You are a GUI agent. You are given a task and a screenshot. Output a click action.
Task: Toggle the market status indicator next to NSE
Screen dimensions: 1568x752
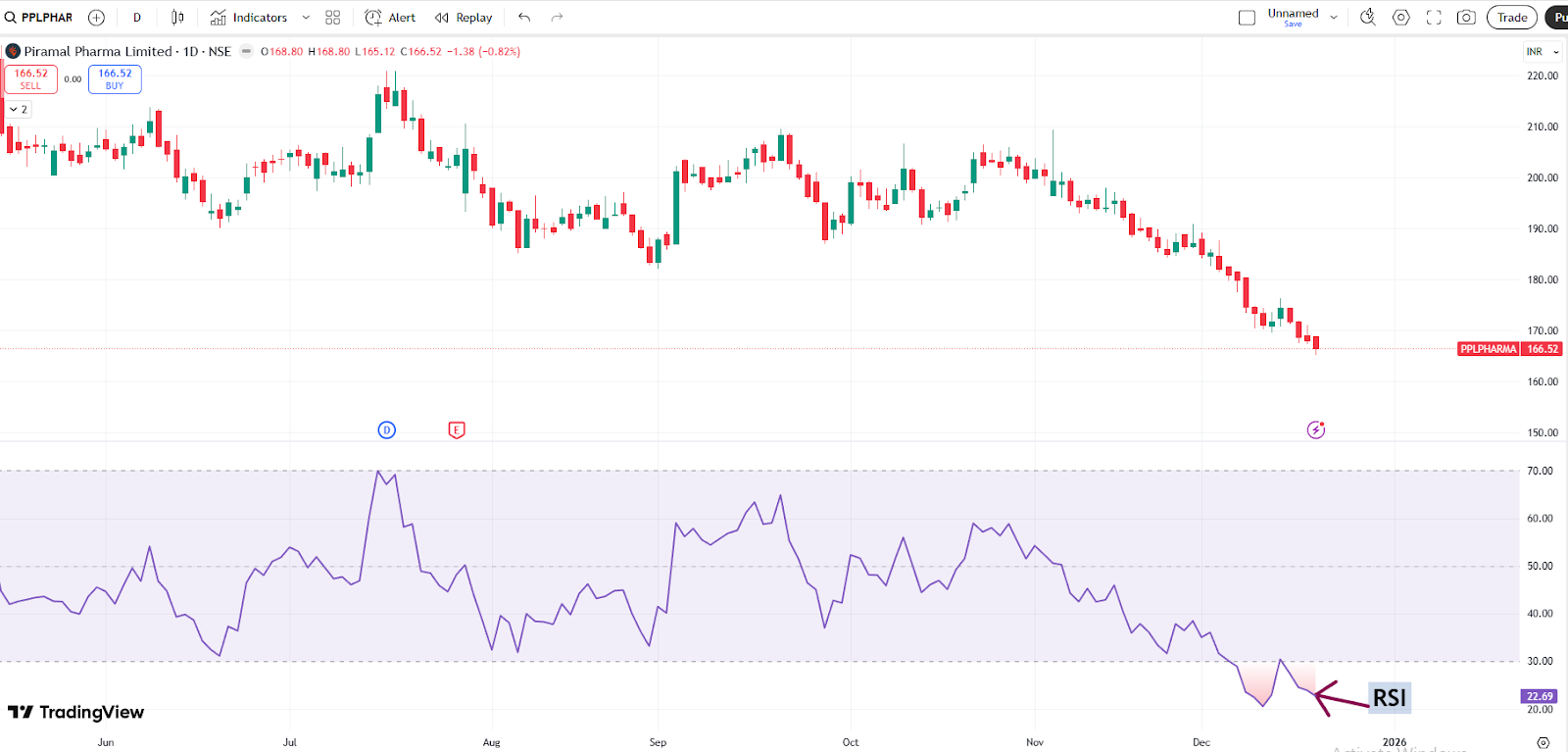(247, 52)
